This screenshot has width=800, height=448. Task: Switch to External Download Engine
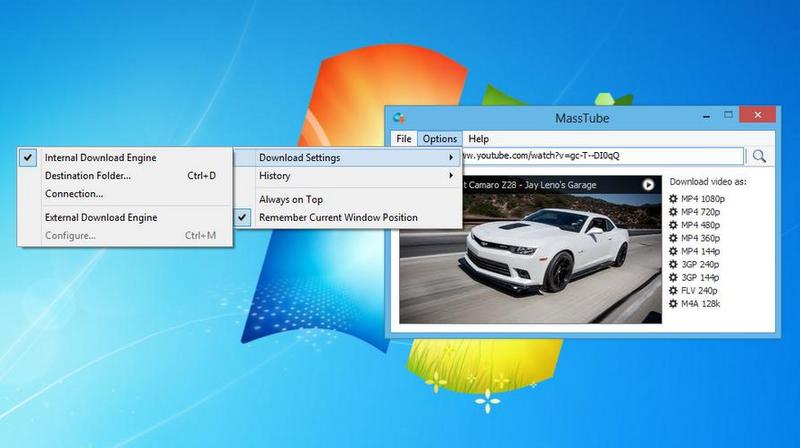tap(125, 217)
